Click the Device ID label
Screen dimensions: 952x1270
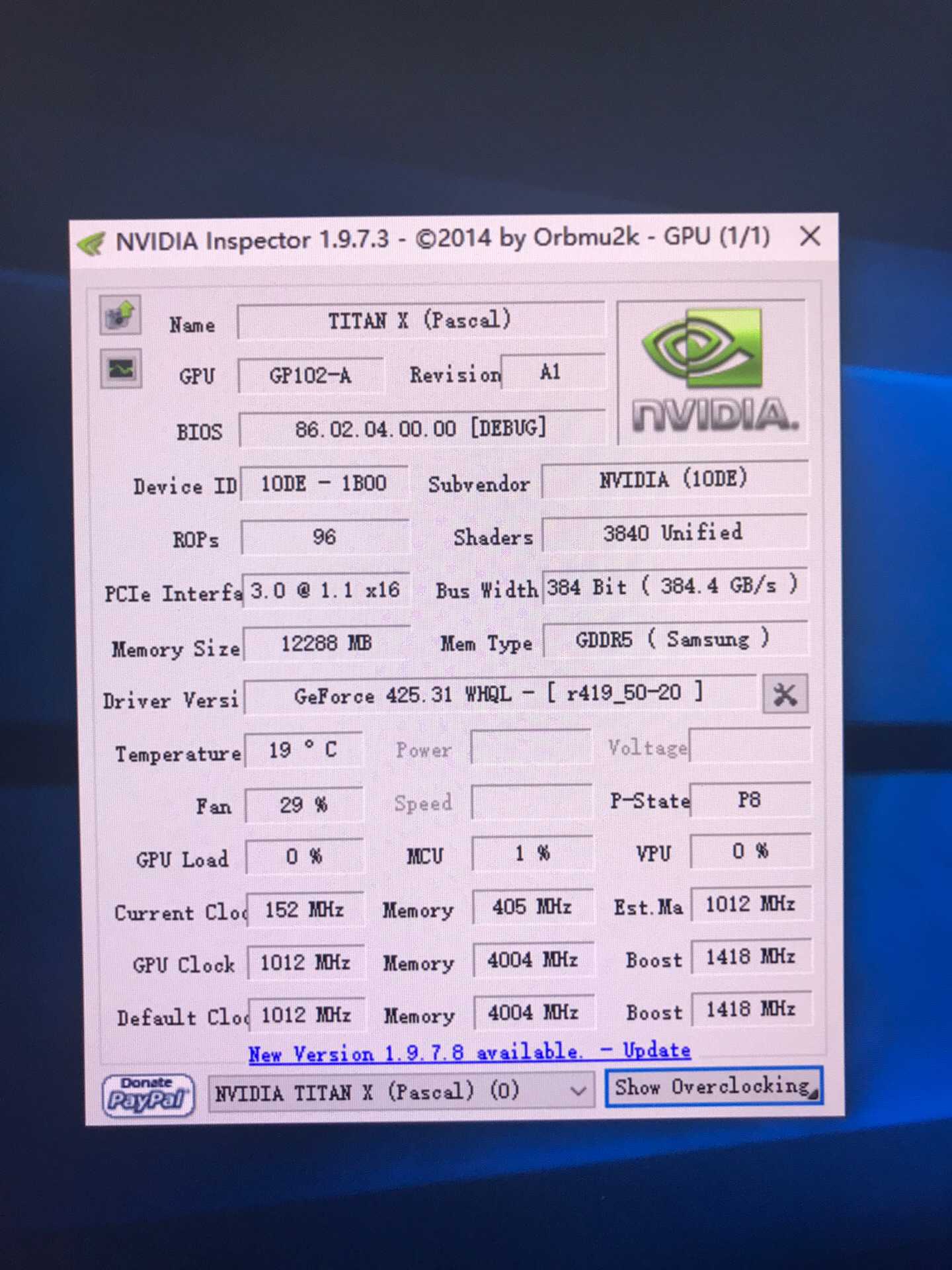(185, 486)
